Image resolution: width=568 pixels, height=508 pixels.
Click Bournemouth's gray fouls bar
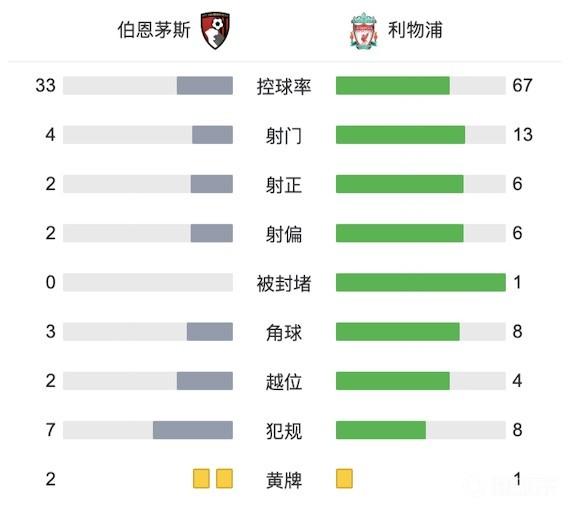pos(193,430)
